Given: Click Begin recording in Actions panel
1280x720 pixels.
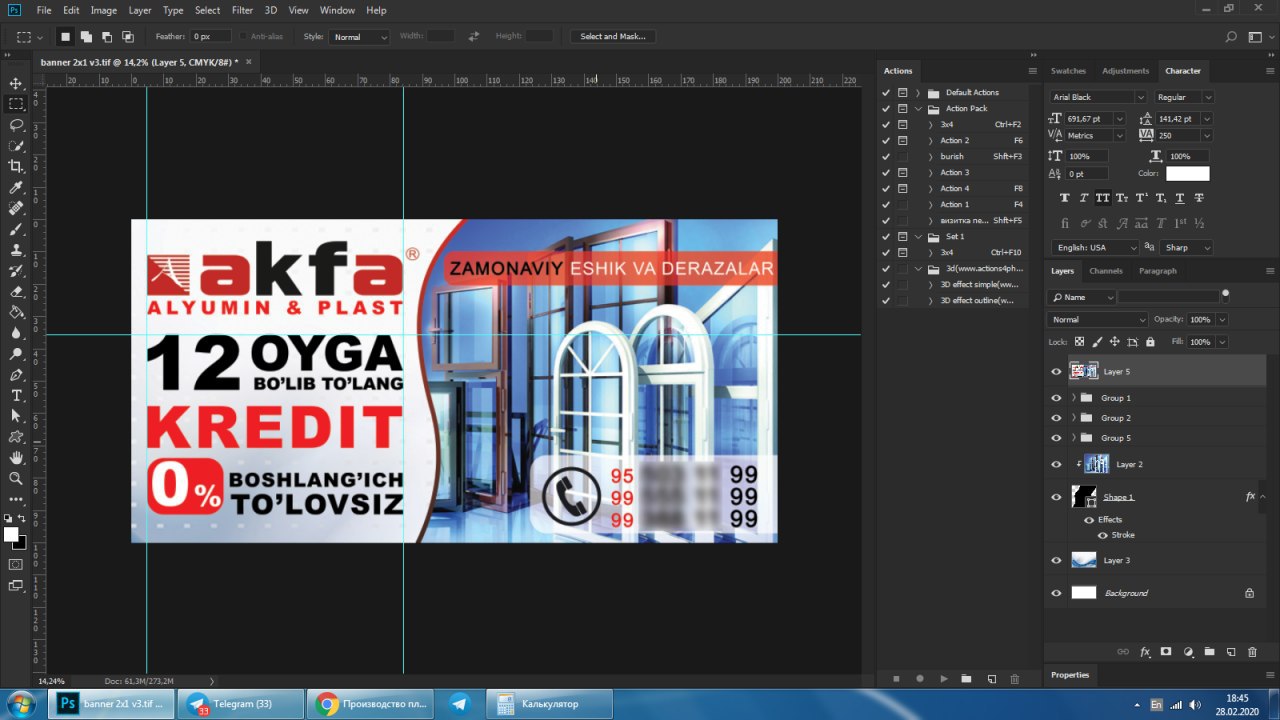Looking at the screenshot, I should [x=920, y=679].
